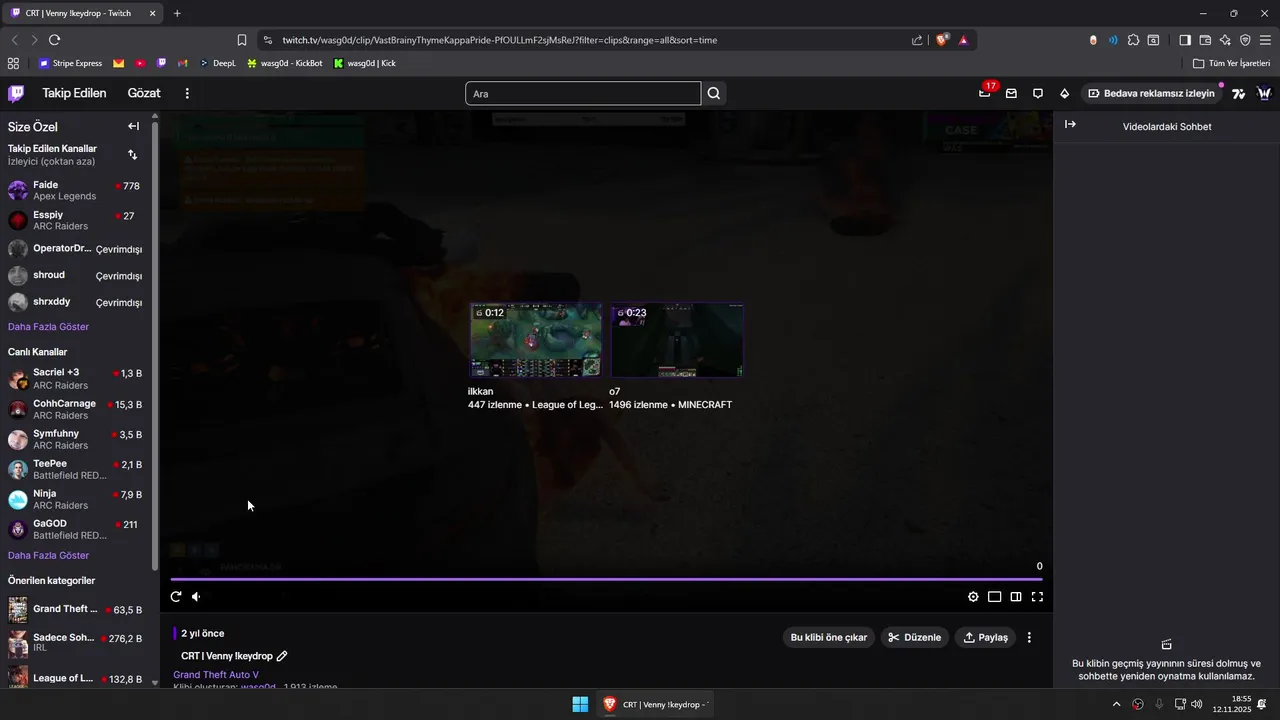Image resolution: width=1280 pixels, height=720 pixels.
Task: Click the Paylaş share button
Action: (x=985, y=637)
